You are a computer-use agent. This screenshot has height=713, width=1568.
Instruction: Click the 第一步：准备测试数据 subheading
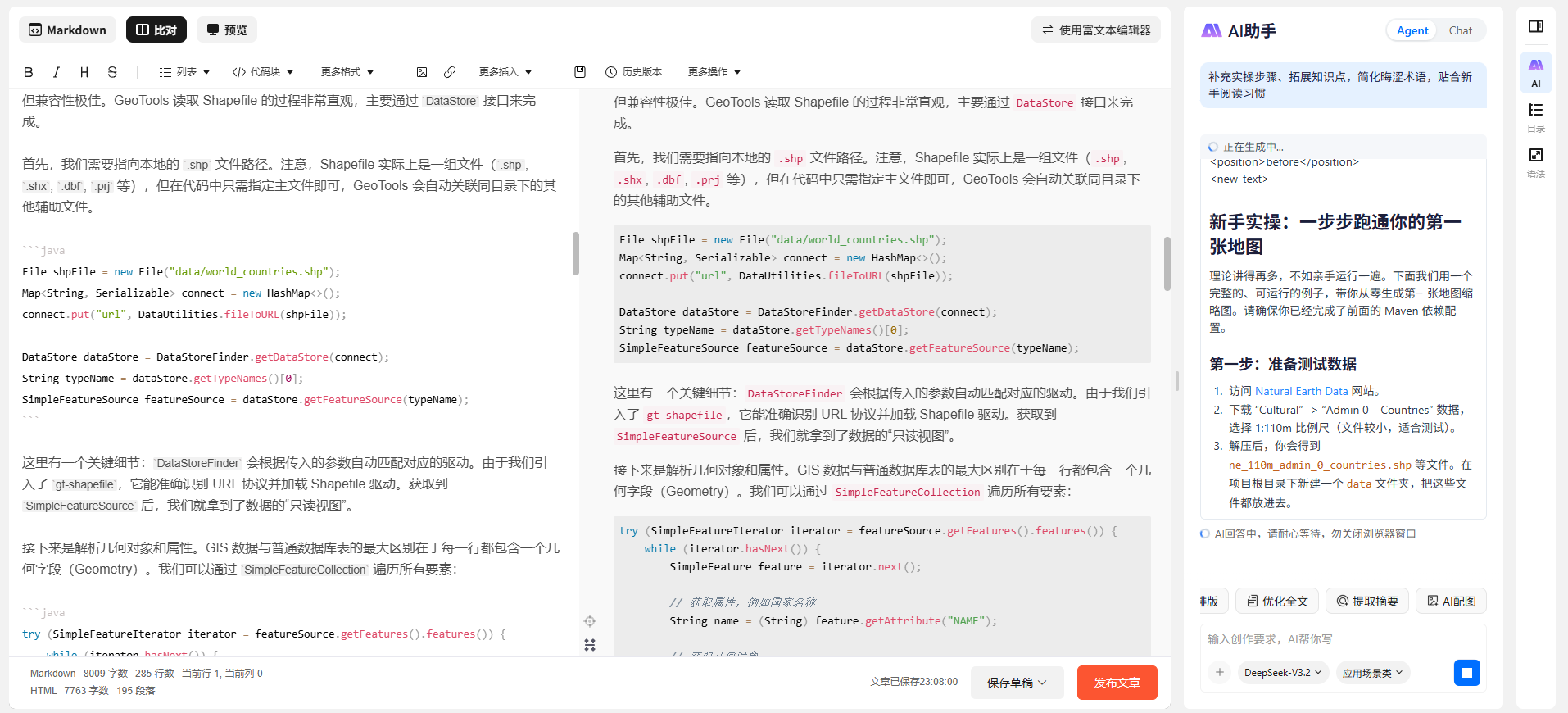coord(1283,364)
